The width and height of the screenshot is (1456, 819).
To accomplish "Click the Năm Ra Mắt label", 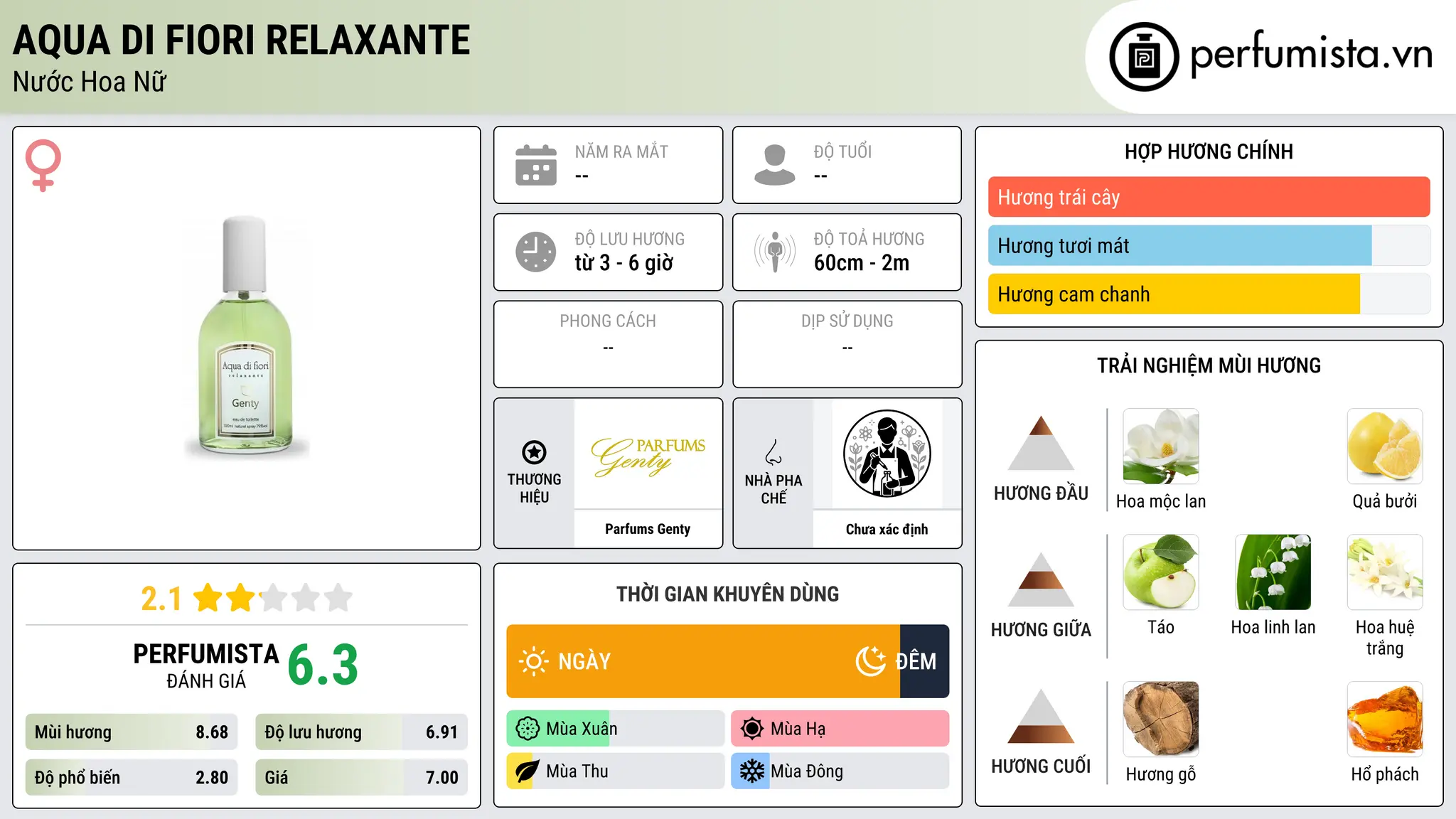I will tap(621, 151).
